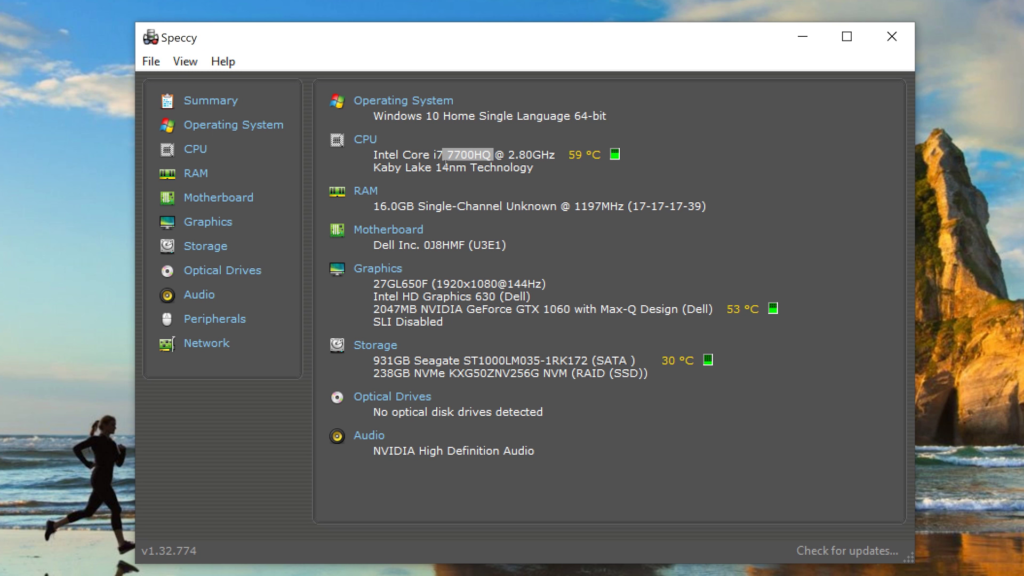Click "Dell Inc. 0J8HMF (U3E1)" text
Screen dimensions: 1024x576
tap(440, 245)
